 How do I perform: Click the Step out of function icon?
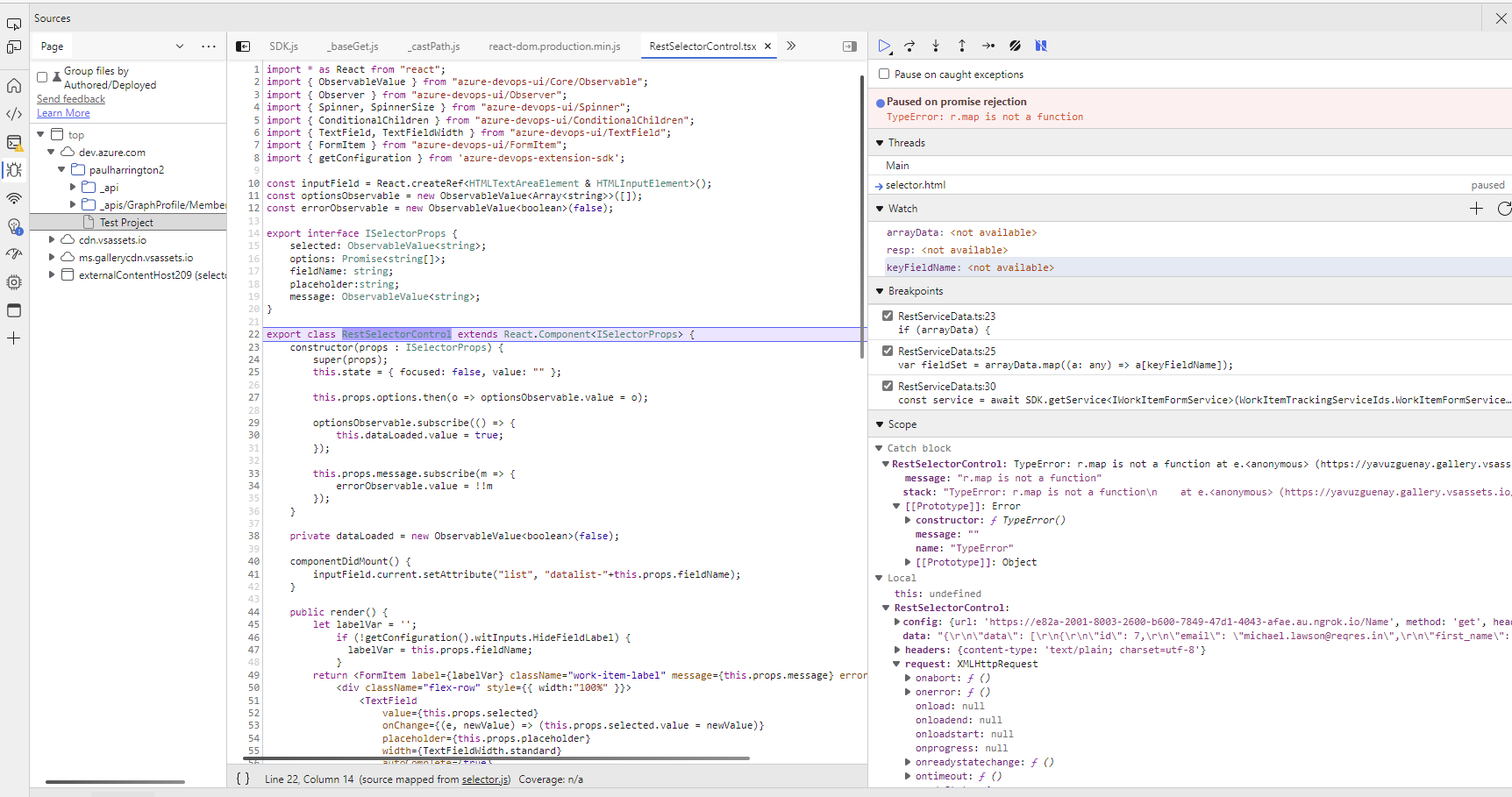point(962,46)
